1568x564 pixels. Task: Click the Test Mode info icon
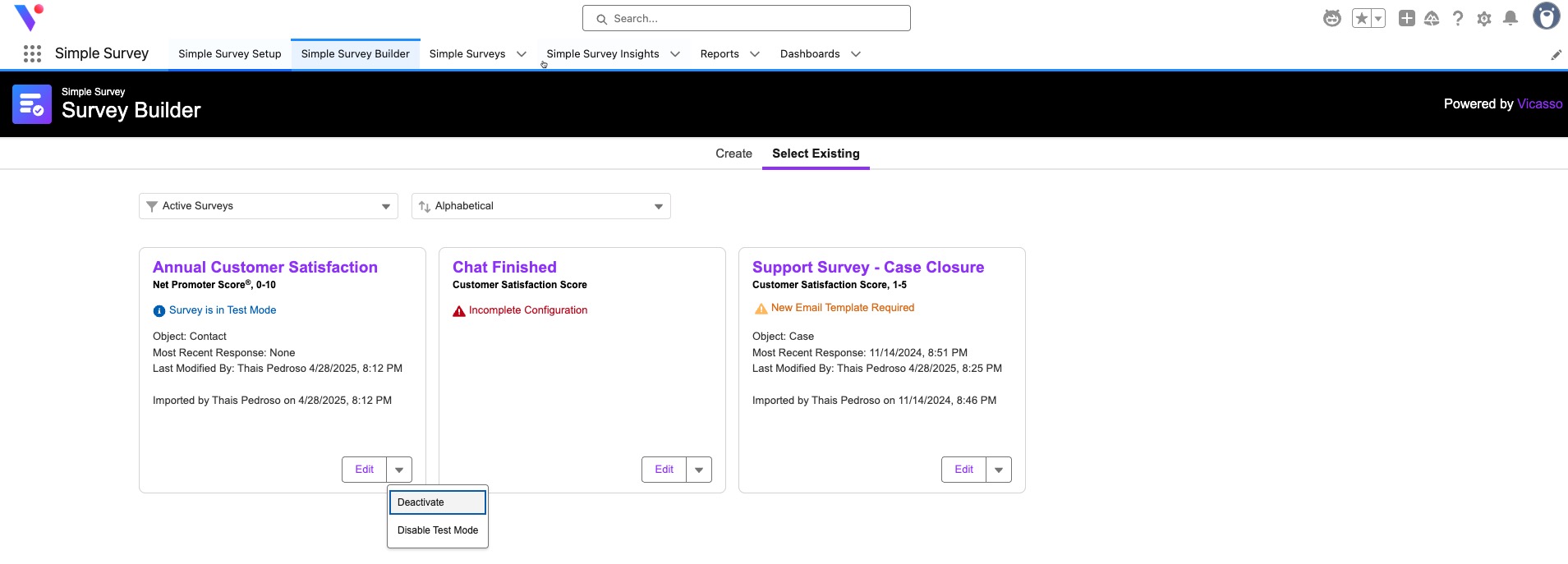pyautogui.click(x=159, y=311)
